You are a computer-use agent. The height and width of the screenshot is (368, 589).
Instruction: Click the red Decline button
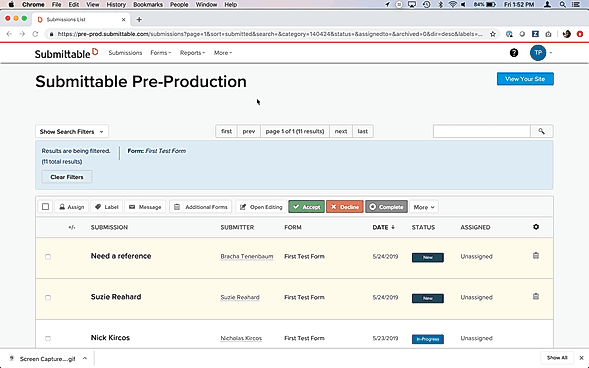pos(345,207)
